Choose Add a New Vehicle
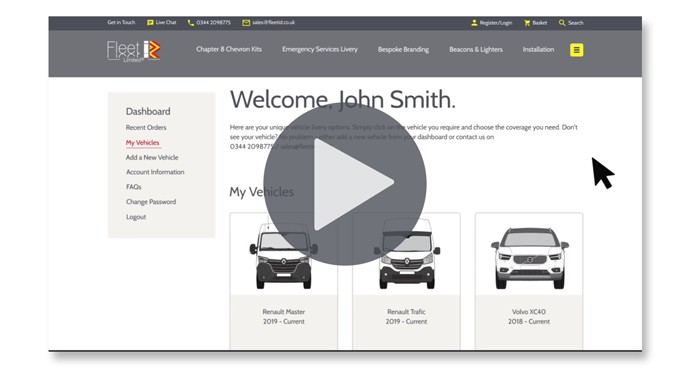Viewport: 690px width, 368px height. coord(152,157)
